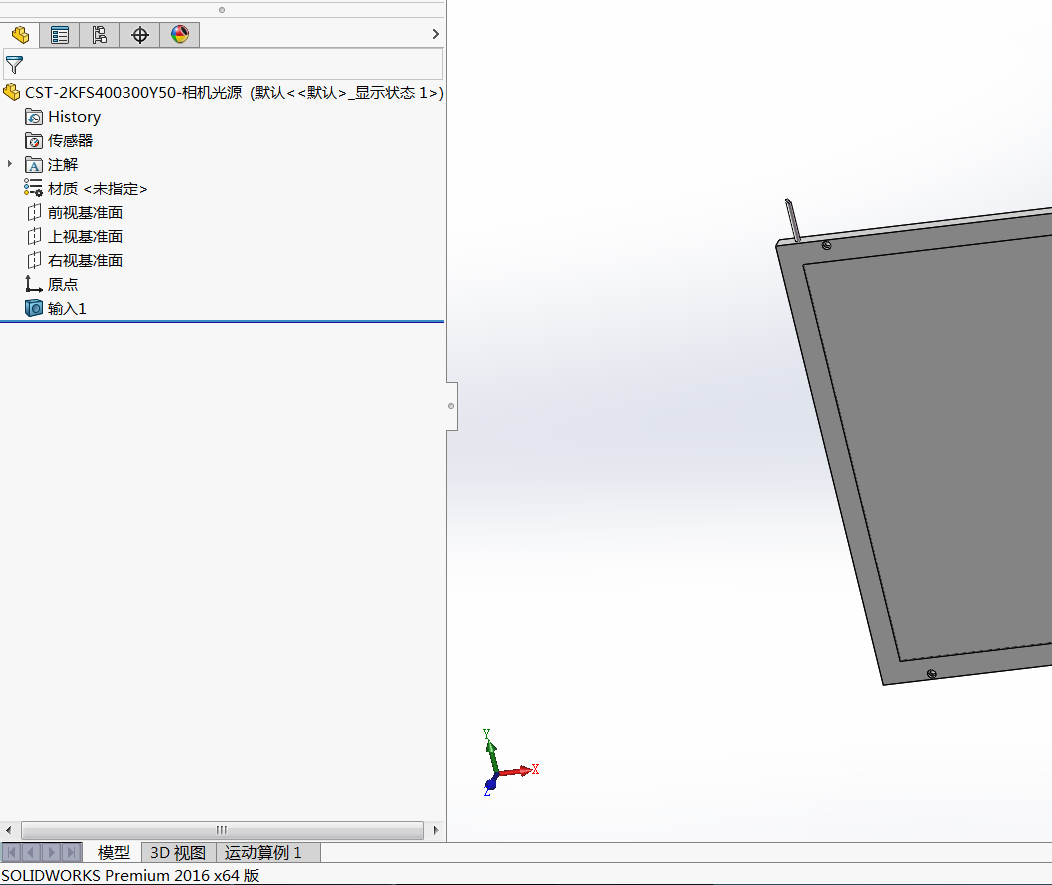Expand the 注解 annotations node

click(10, 164)
